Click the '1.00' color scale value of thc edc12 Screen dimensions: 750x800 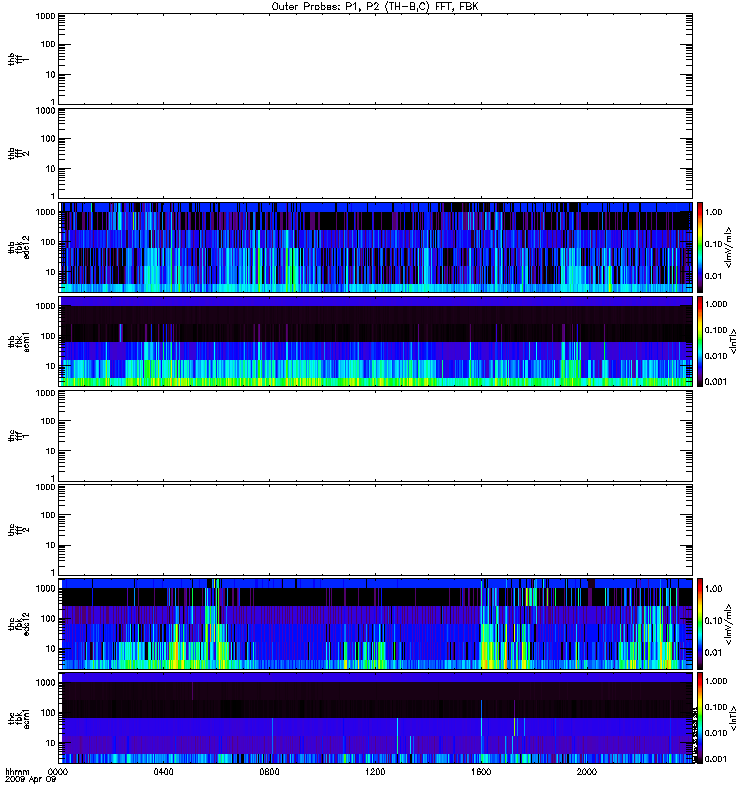pos(714,589)
